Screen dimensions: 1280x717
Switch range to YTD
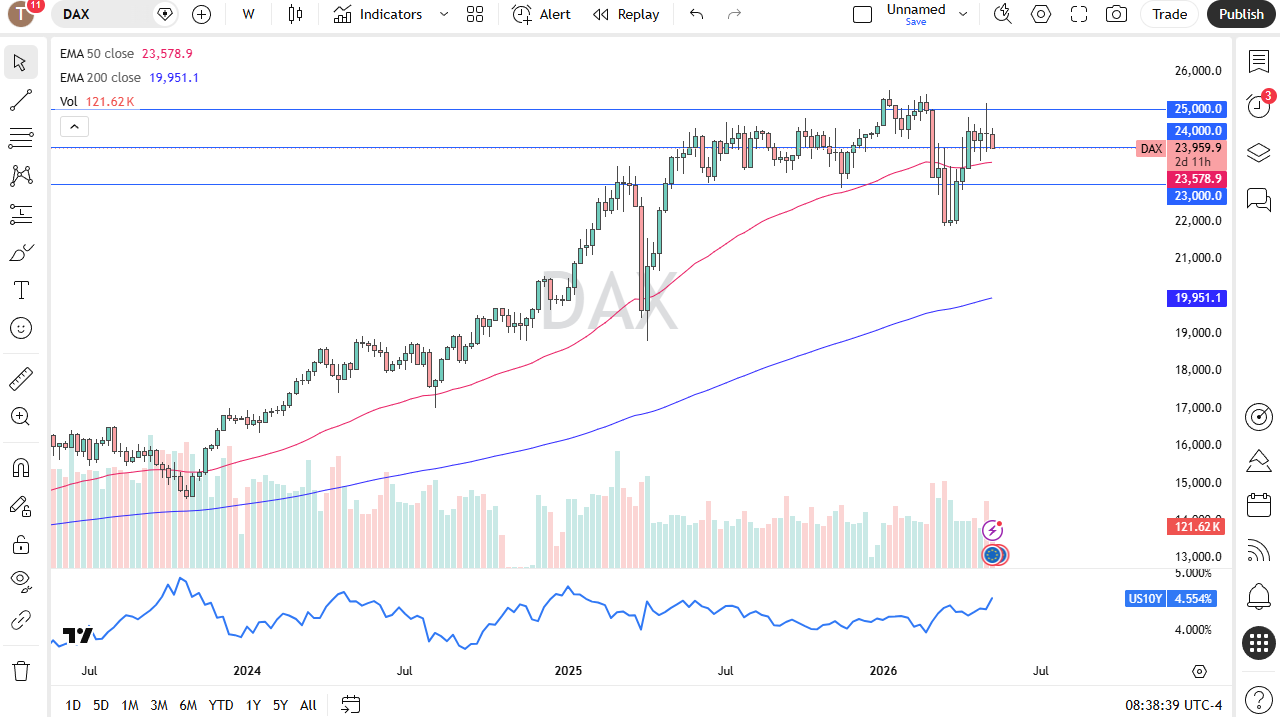pyautogui.click(x=221, y=705)
